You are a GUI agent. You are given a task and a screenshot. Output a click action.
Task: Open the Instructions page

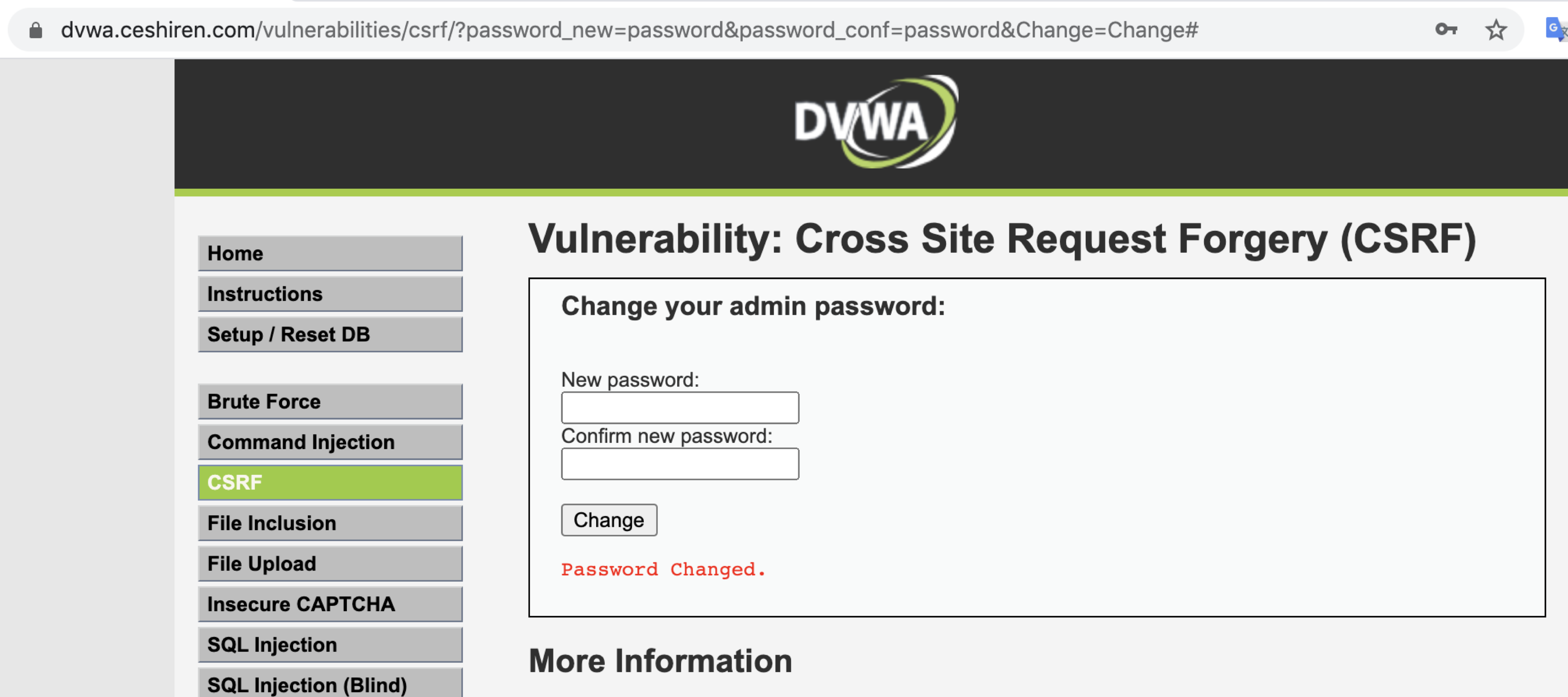click(x=330, y=294)
